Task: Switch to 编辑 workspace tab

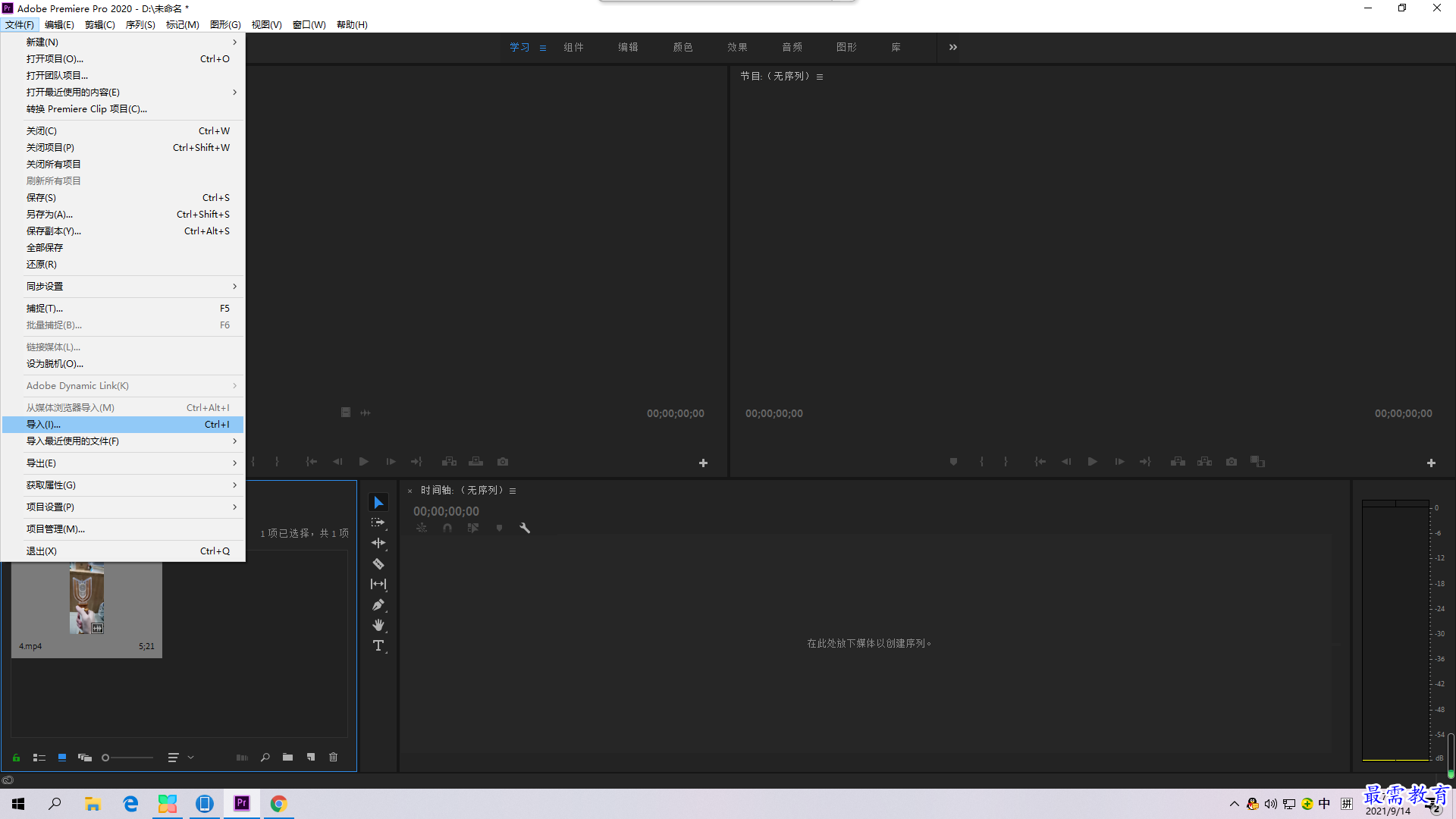Action: tap(628, 47)
